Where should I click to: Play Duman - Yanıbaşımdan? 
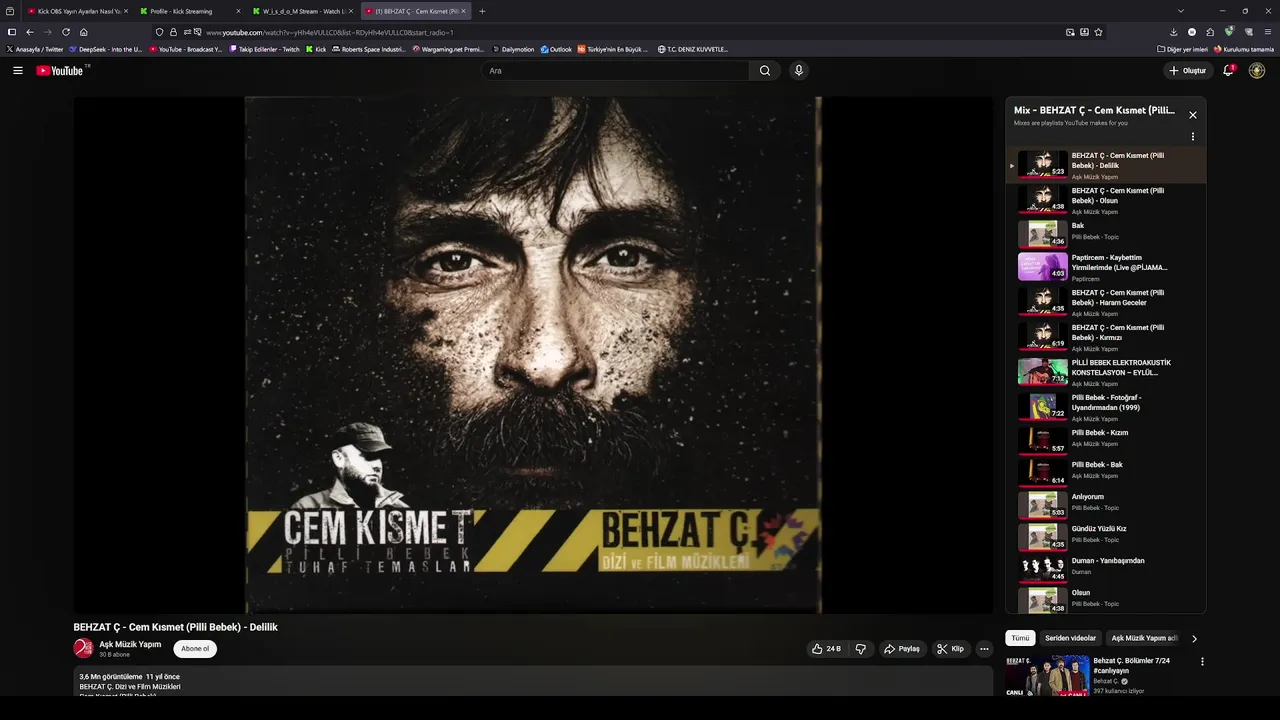coord(1106,568)
